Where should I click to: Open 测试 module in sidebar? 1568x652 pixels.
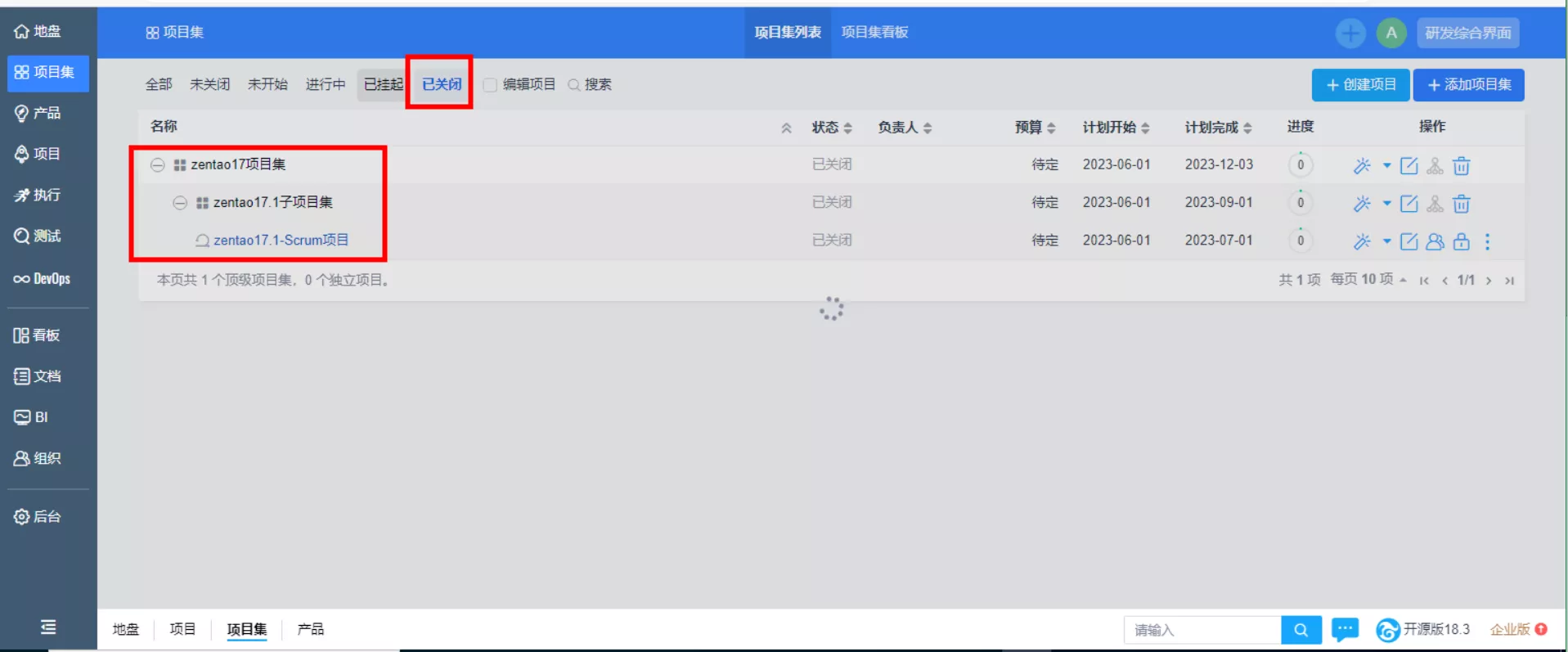pos(38,236)
